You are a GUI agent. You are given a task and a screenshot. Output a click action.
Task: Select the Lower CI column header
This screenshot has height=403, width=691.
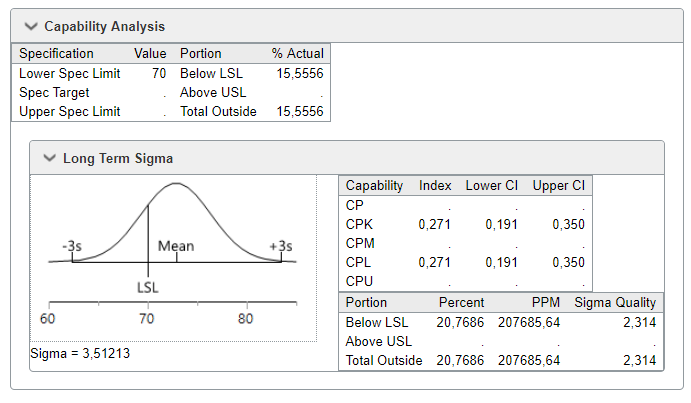[492, 186]
